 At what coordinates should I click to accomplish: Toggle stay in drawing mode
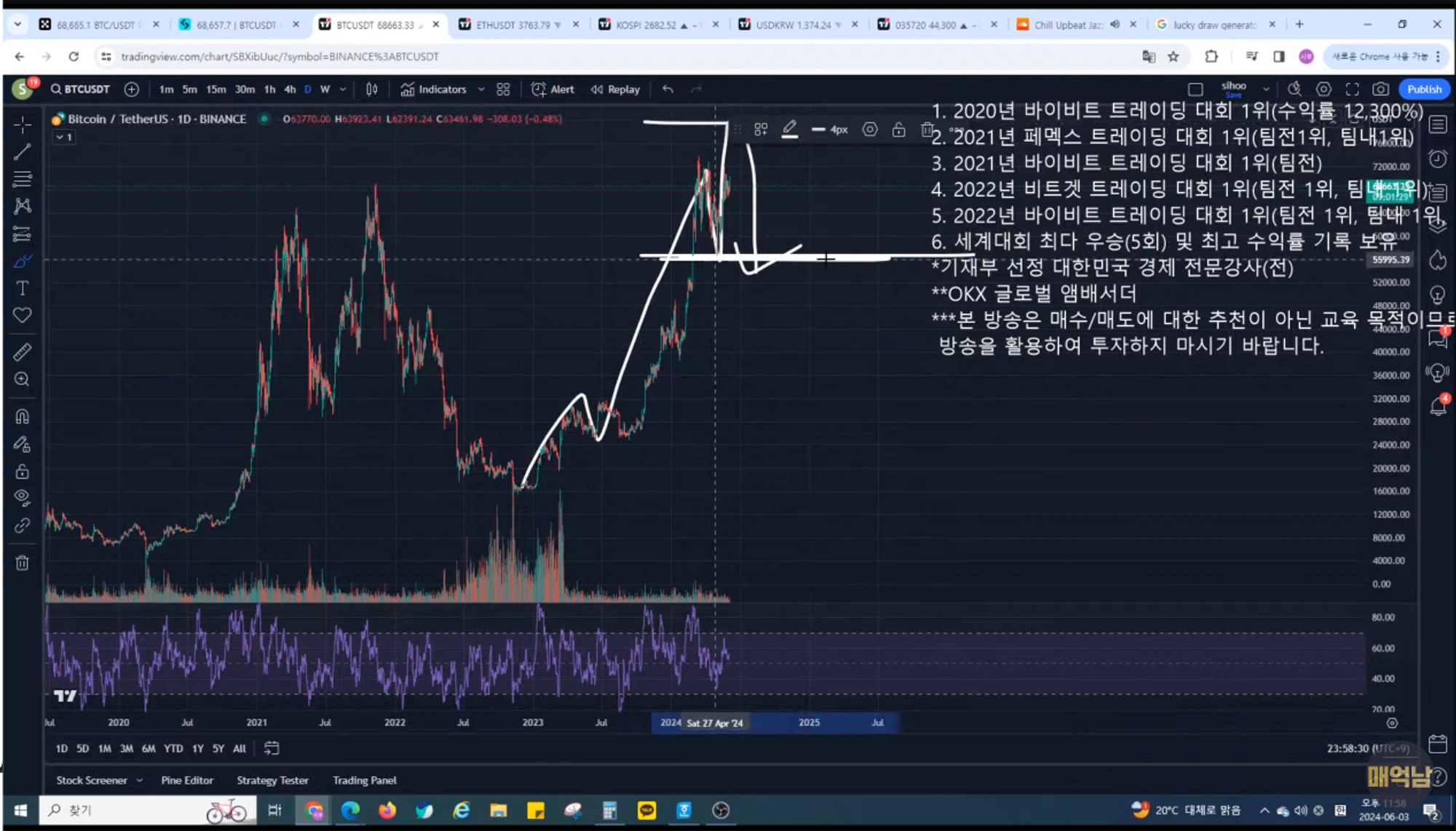point(23,444)
